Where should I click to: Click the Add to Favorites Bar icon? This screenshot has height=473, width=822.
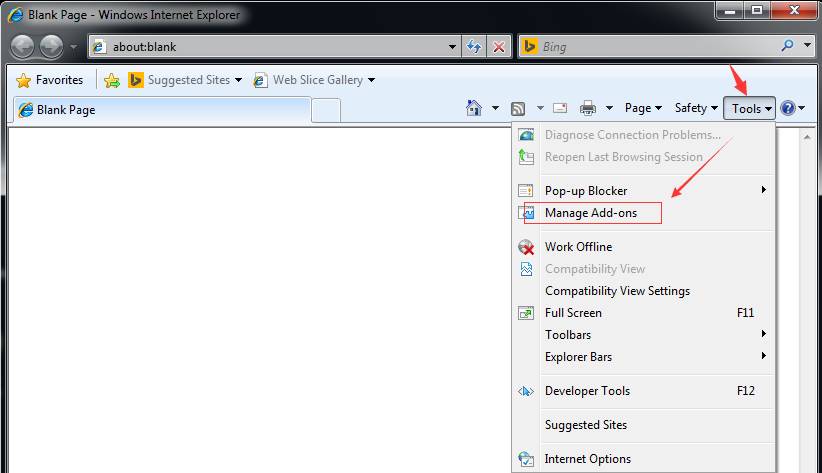[112, 80]
